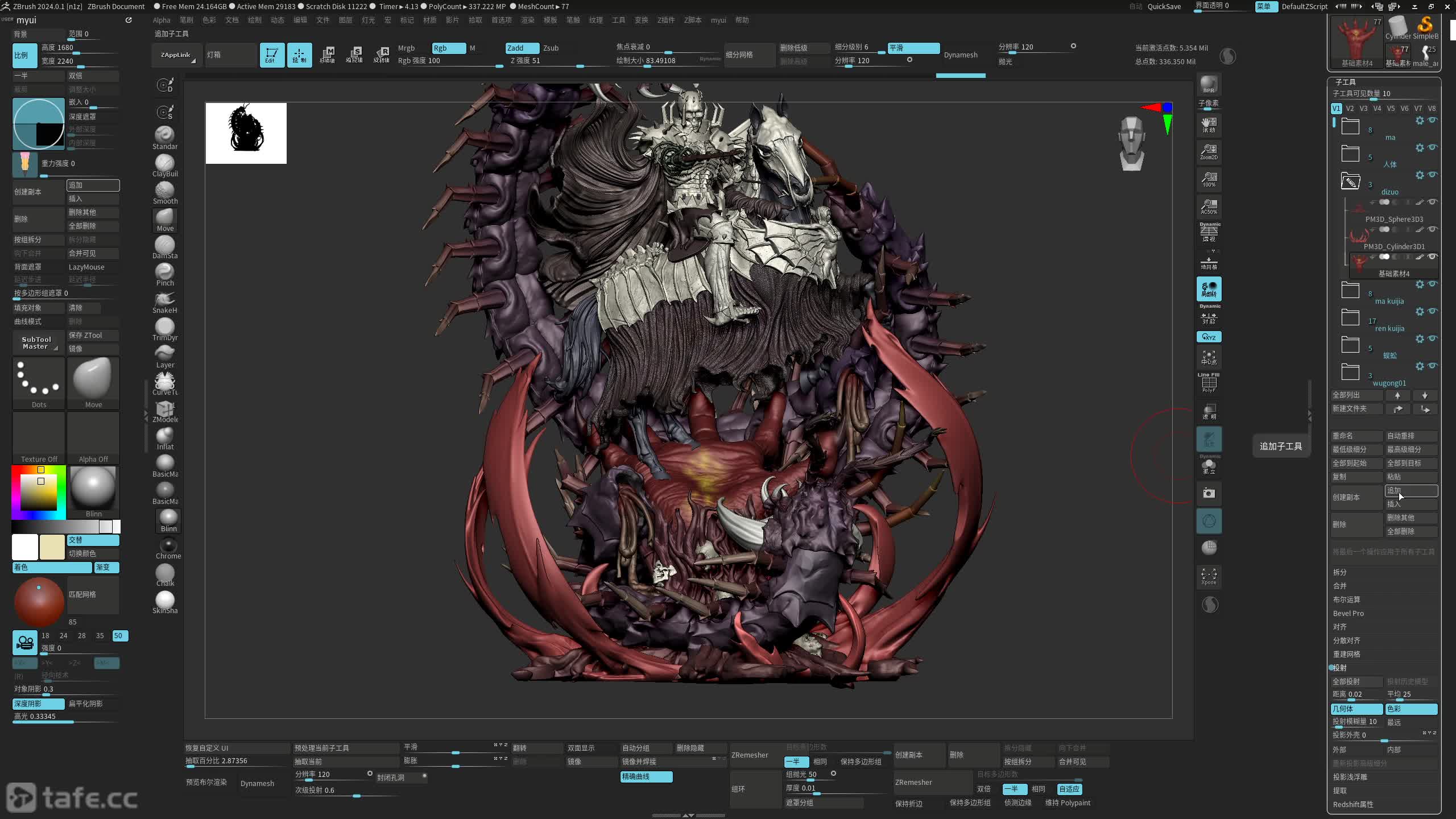Viewport: 1456px width, 819px height.
Task: Hide the ma kuijia folder
Action: 1433,284
